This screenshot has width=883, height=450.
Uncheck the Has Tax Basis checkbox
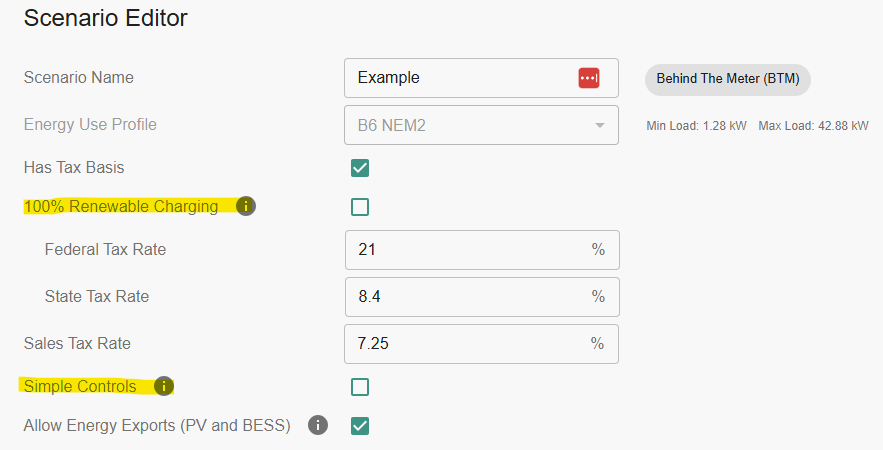[360, 168]
